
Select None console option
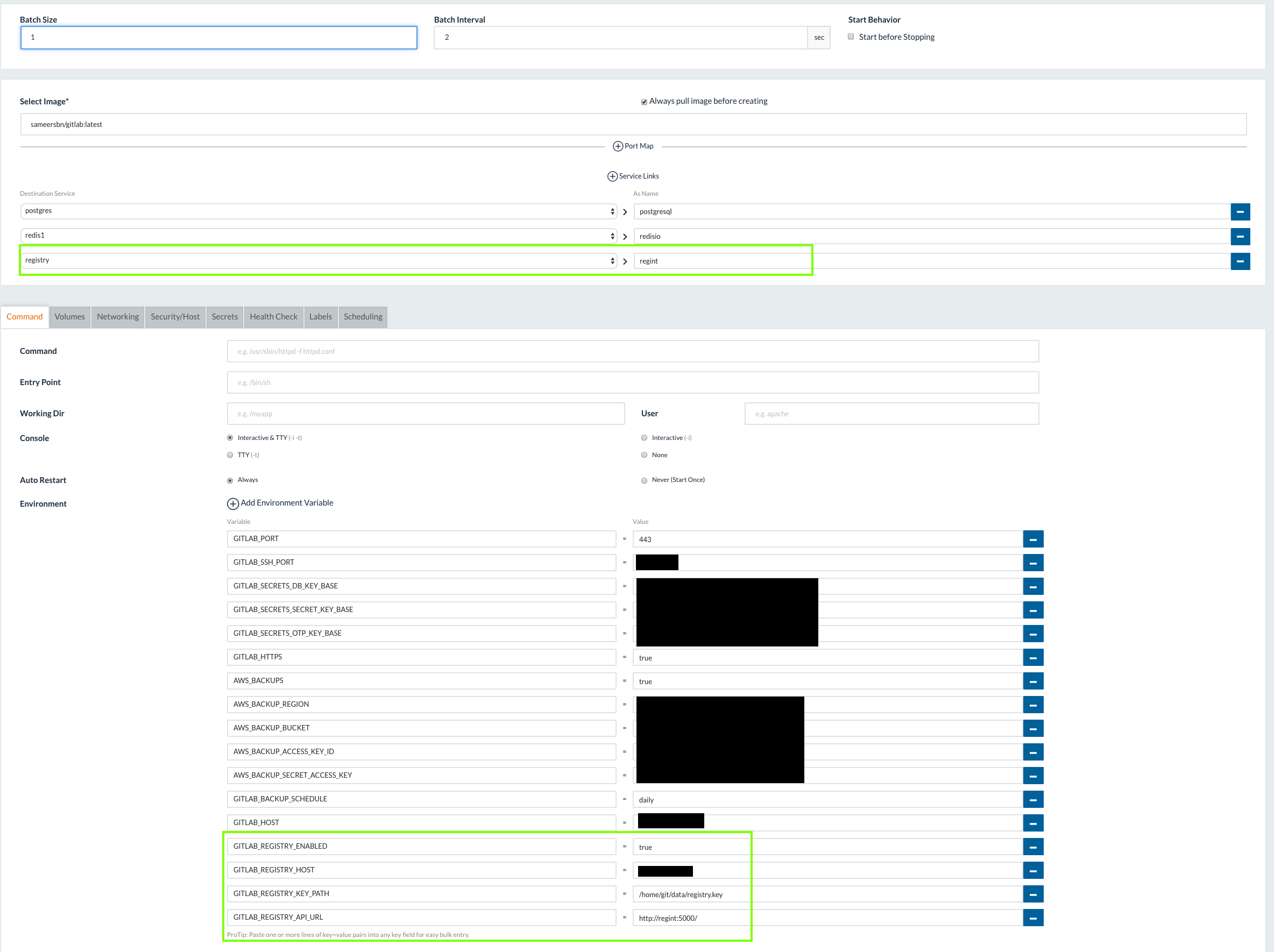pyautogui.click(x=644, y=455)
